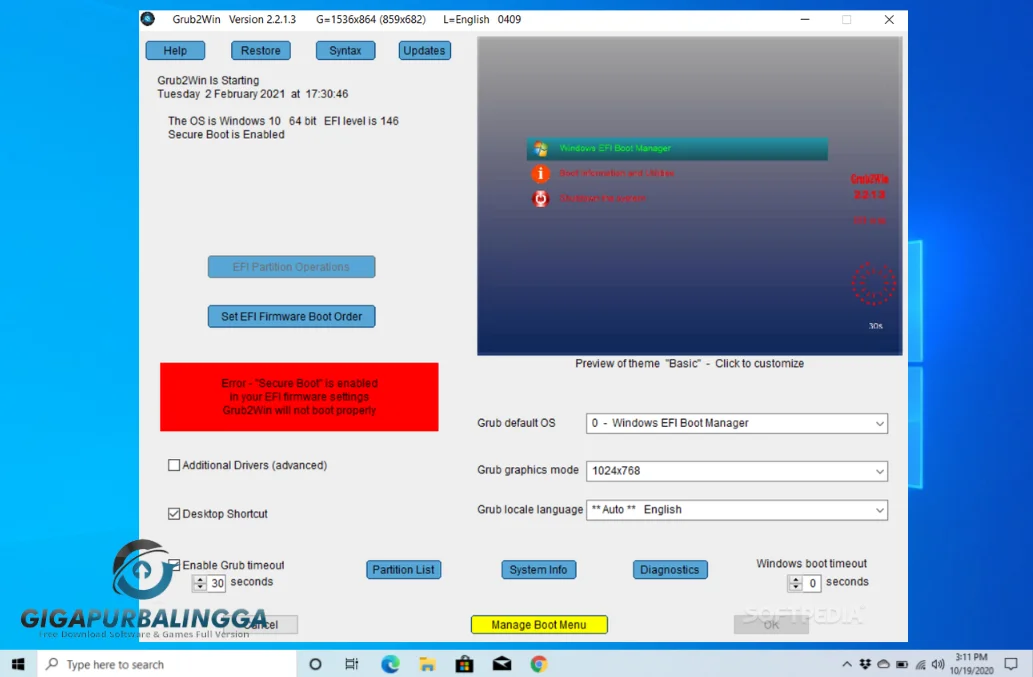
Task: Open Google Chrome from the taskbar
Action: tap(537, 663)
